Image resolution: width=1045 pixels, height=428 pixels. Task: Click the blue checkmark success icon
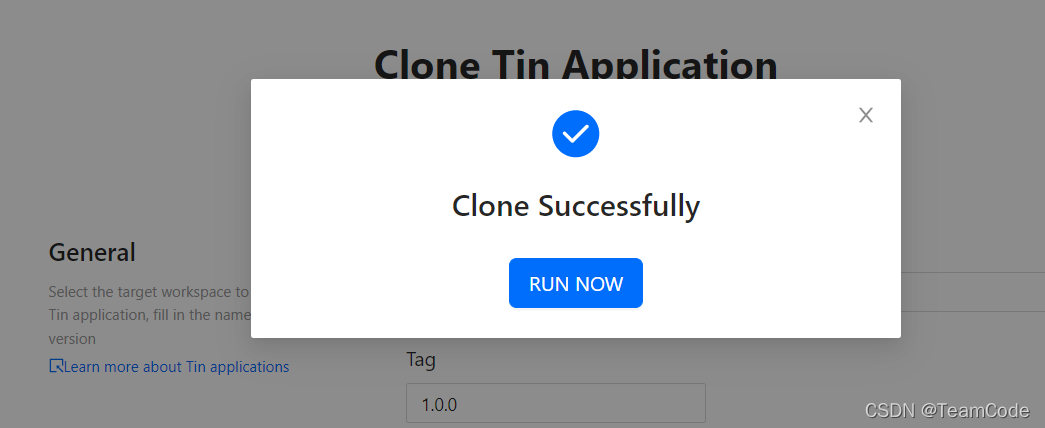tap(576, 134)
